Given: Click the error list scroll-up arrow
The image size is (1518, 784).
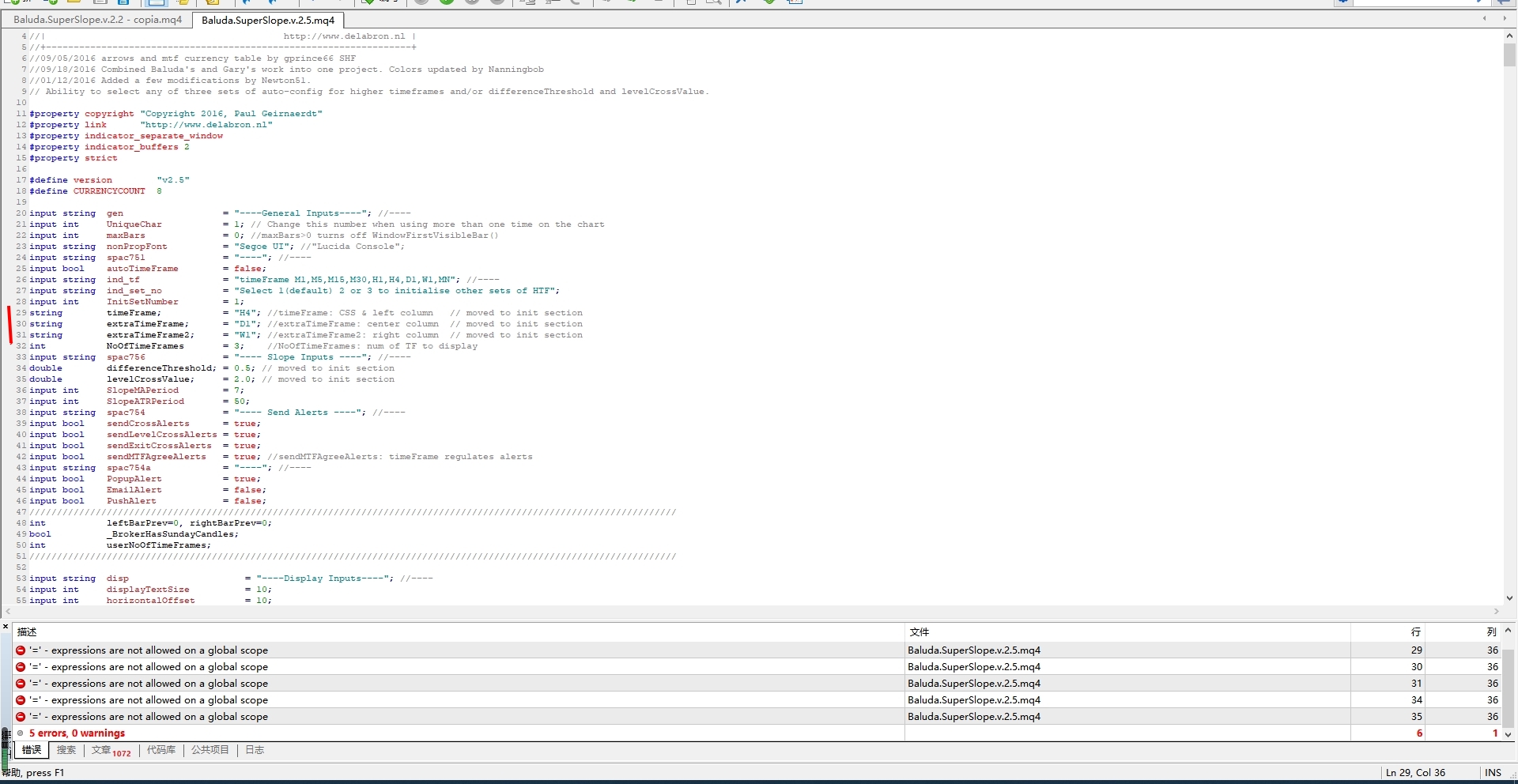Looking at the screenshot, I should [1509, 631].
